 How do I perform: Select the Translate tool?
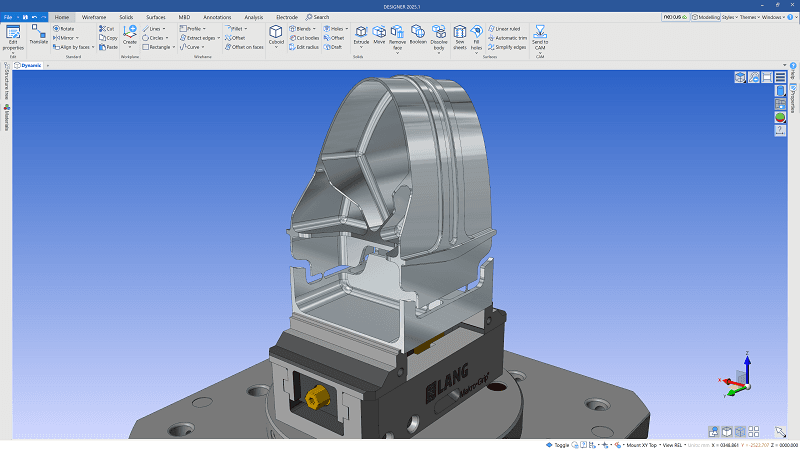tap(38, 33)
